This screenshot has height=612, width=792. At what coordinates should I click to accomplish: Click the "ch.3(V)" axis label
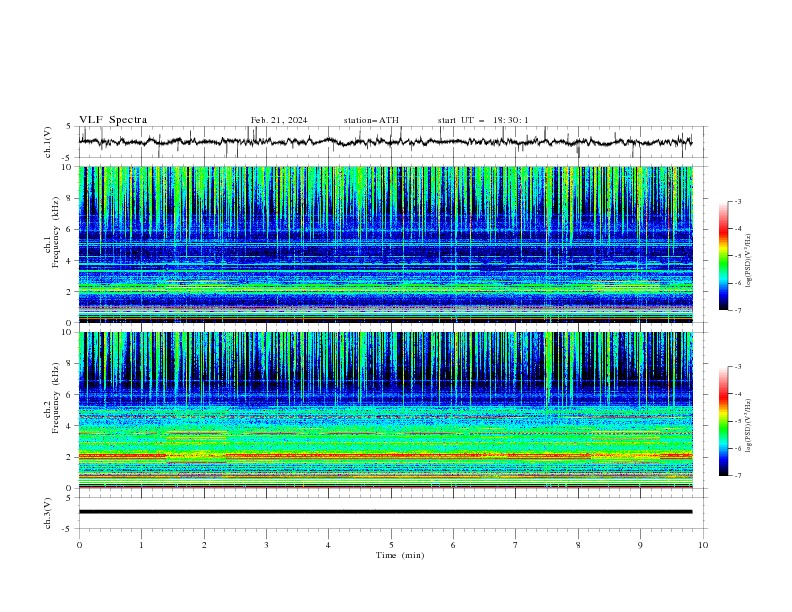click(48, 513)
